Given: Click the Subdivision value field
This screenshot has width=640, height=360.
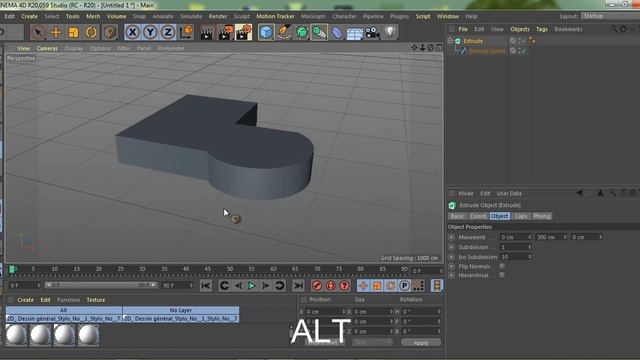Looking at the screenshot, I should [x=516, y=247].
